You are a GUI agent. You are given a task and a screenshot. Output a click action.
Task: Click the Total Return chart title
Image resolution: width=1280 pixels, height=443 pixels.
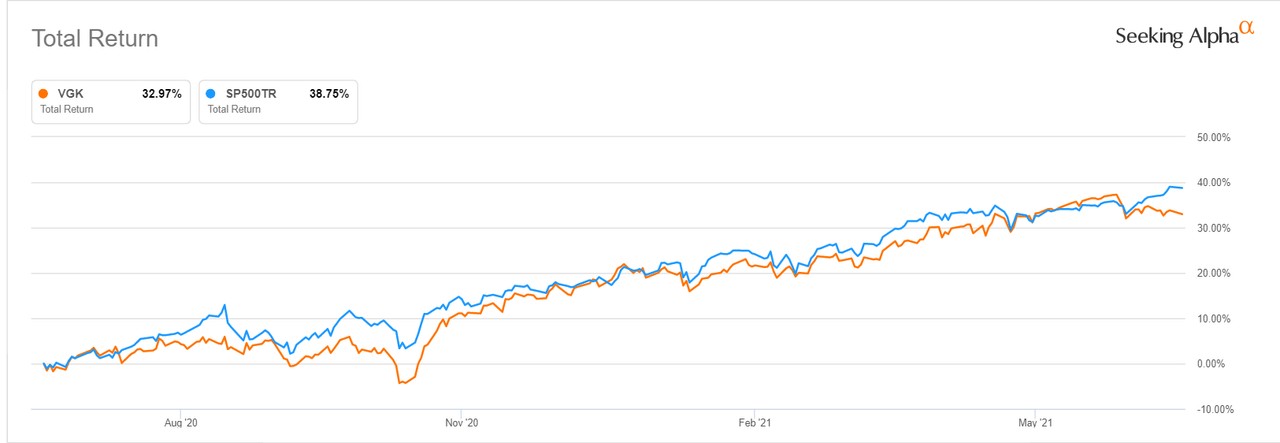[x=95, y=39]
